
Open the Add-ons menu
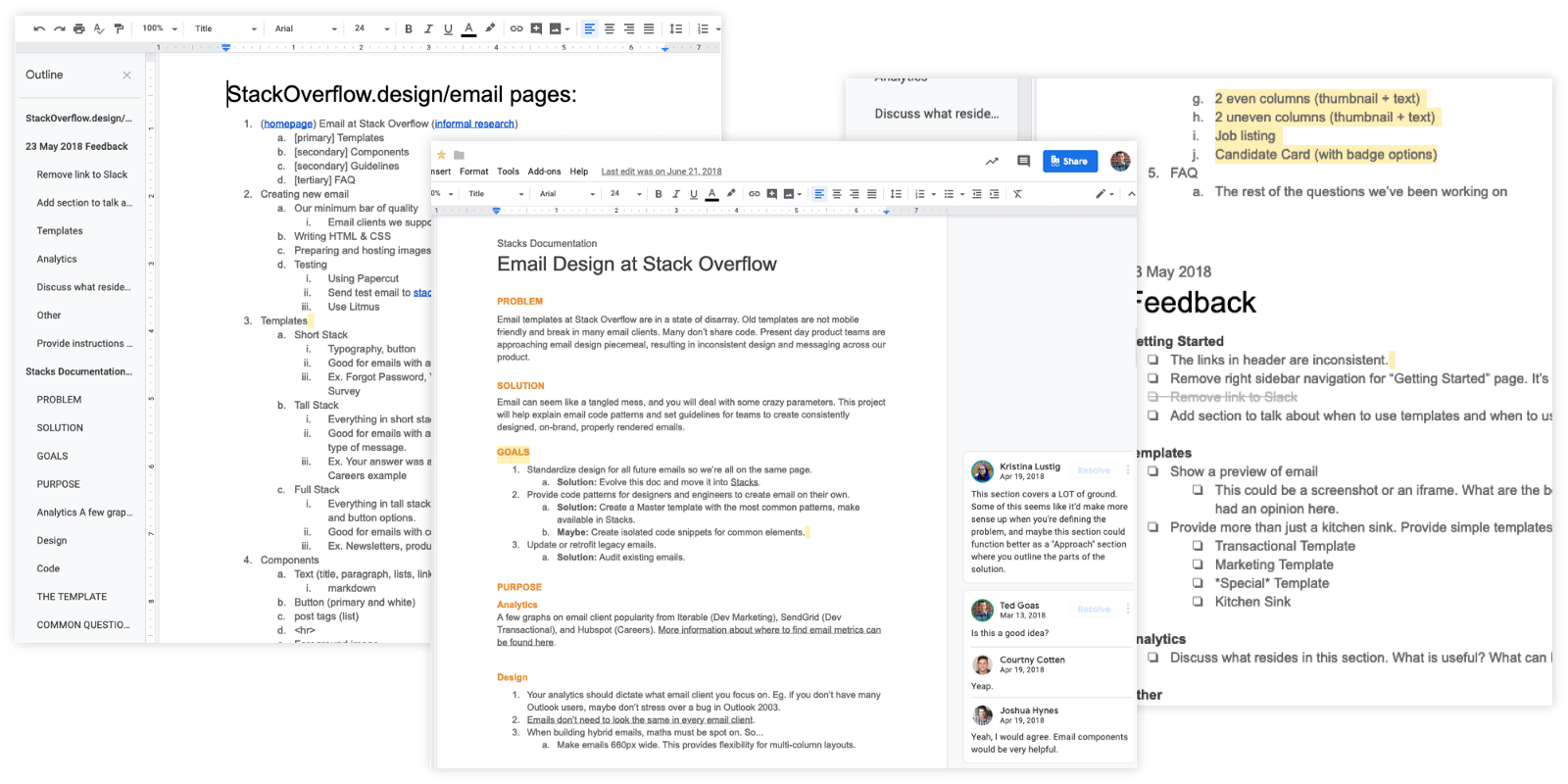[544, 171]
